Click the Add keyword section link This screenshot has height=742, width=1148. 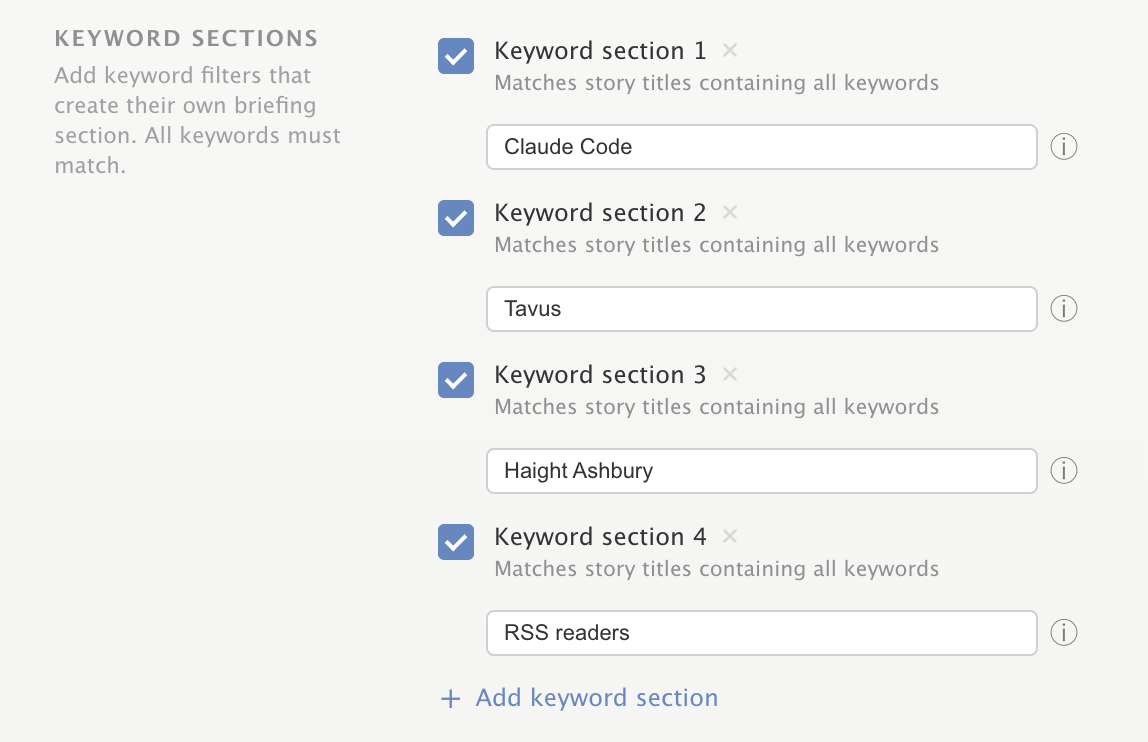click(x=596, y=698)
